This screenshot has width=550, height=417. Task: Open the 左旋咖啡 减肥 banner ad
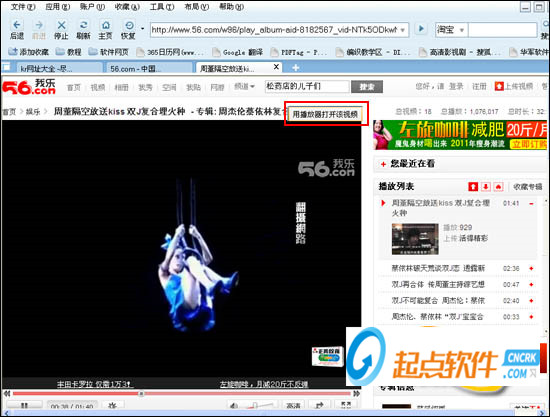tap(460, 135)
